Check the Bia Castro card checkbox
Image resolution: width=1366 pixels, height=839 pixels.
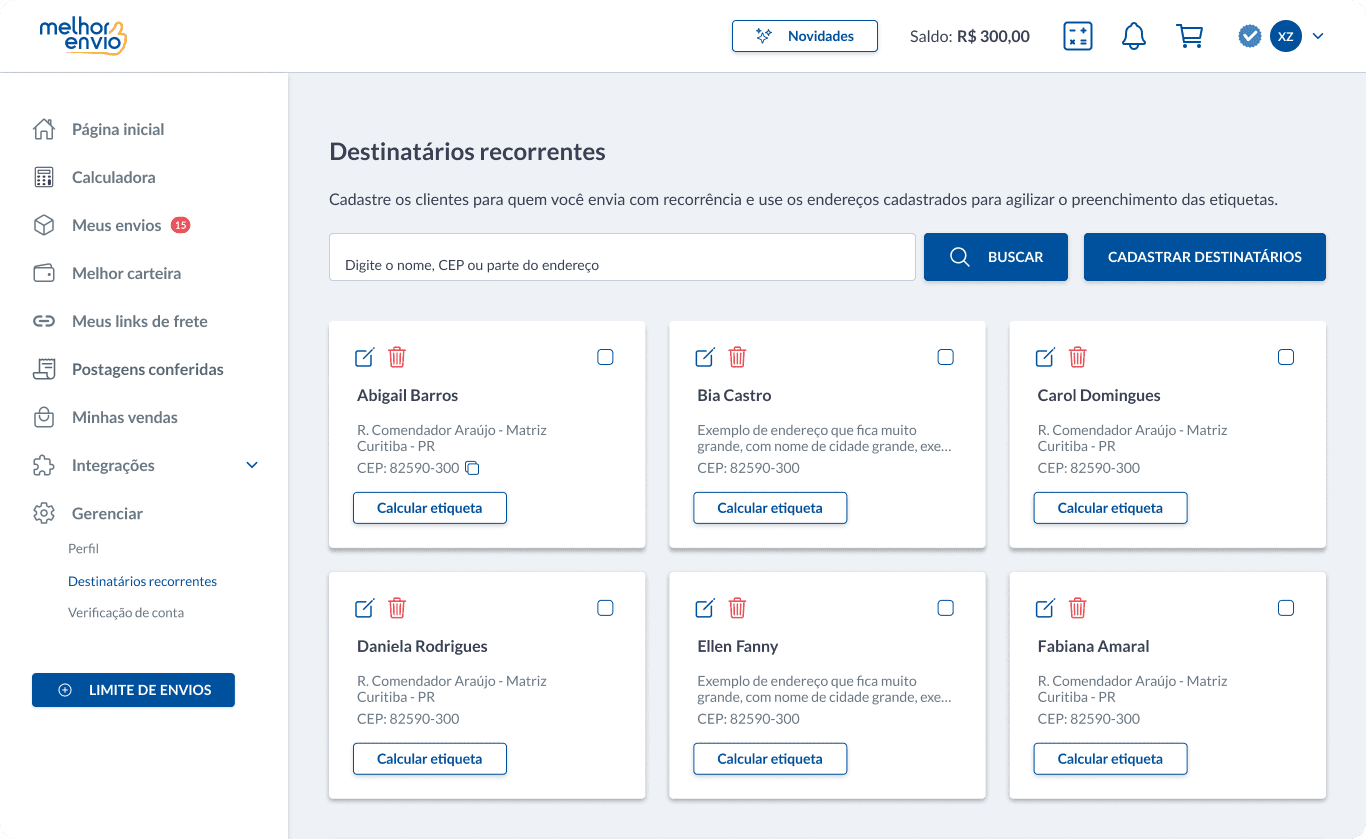tap(946, 357)
